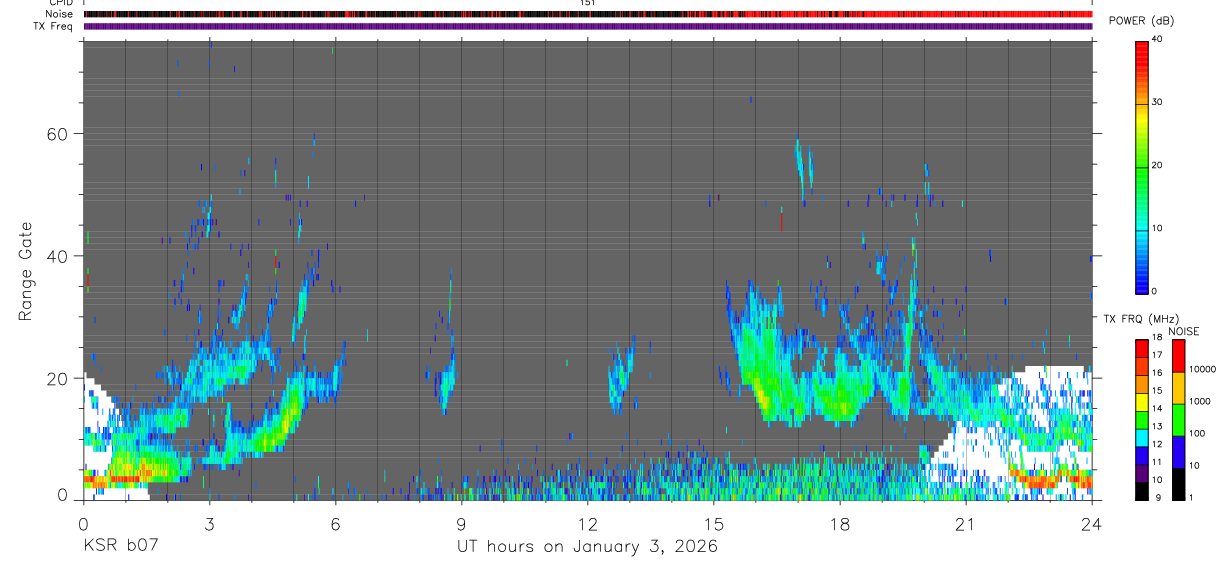Click the 21 UT hour tick label
This screenshot has width=1228, height=567.
(965, 523)
